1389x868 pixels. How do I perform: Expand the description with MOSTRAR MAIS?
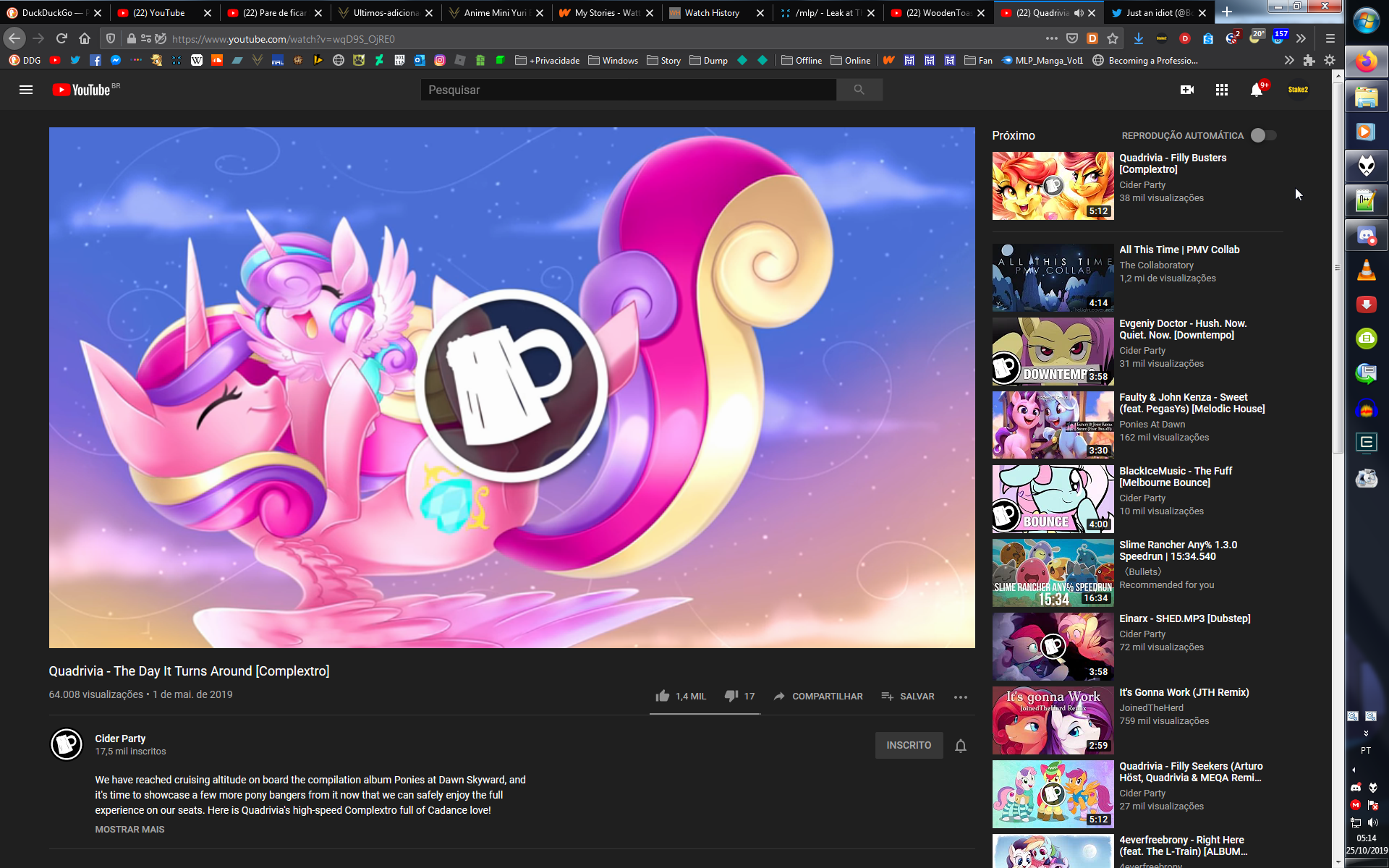pyautogui.click(x=129, y=830)
